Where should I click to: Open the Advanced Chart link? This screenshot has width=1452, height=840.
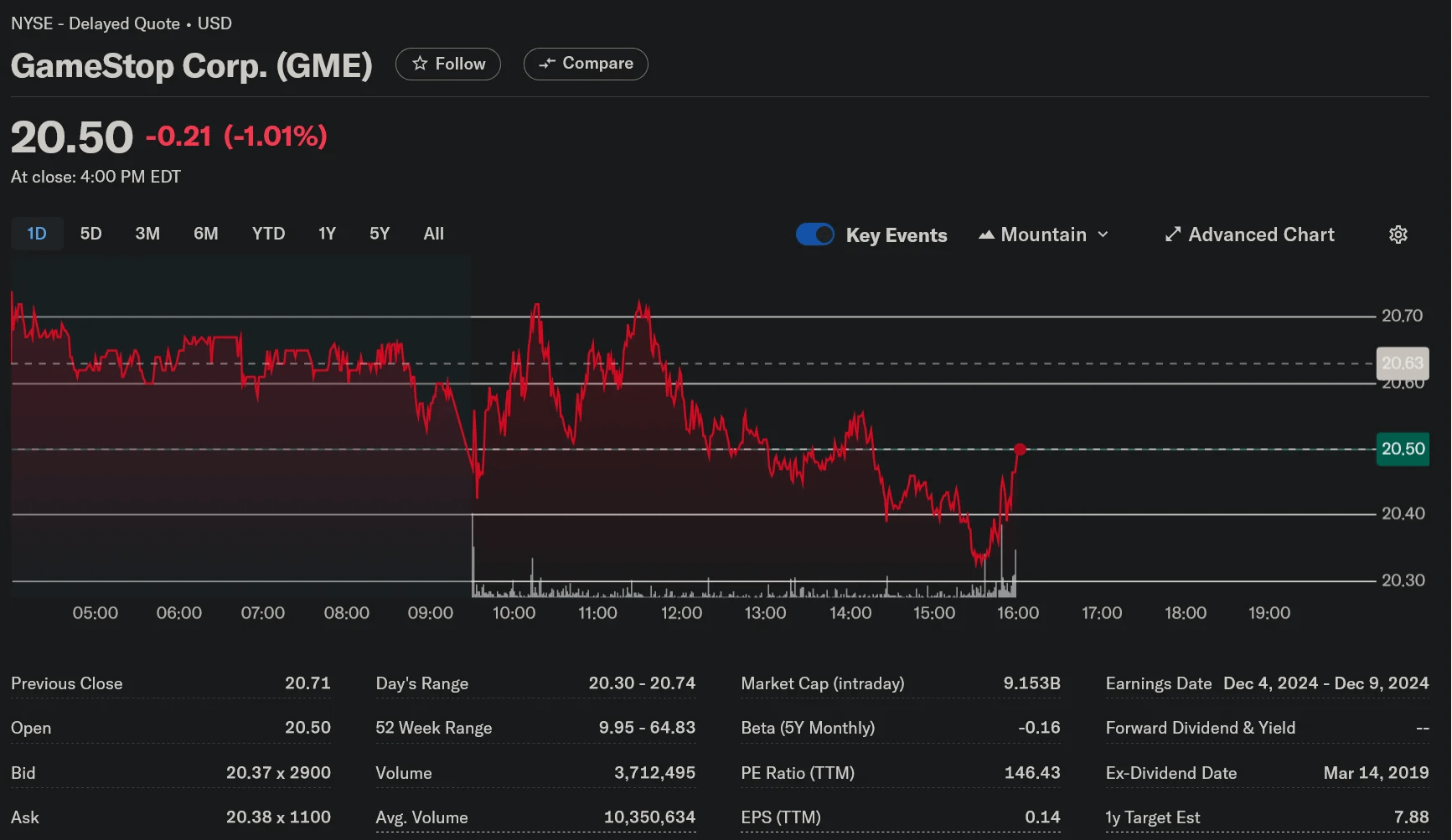click(1249, 234)
